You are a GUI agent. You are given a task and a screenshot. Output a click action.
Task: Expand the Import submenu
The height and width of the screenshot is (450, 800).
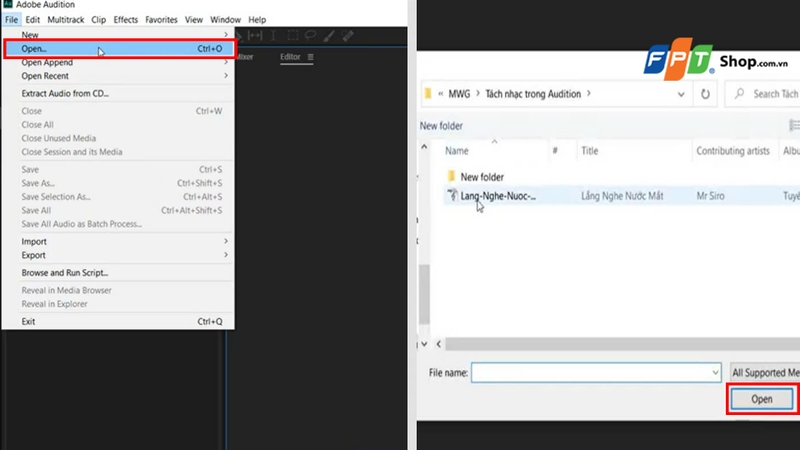coord(118,241)
